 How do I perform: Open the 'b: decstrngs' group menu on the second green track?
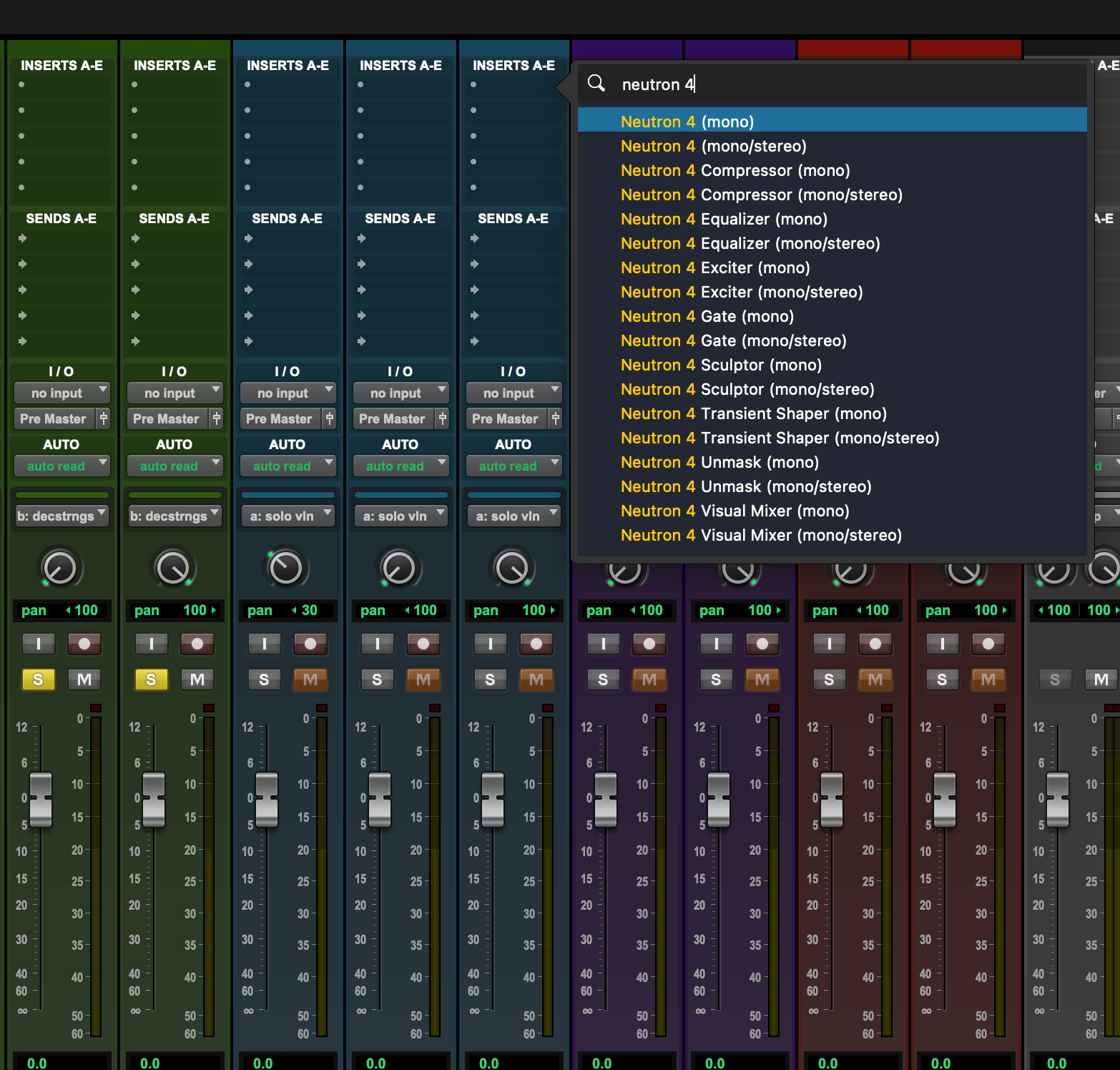pyautogui.click(x=175, y=516)
